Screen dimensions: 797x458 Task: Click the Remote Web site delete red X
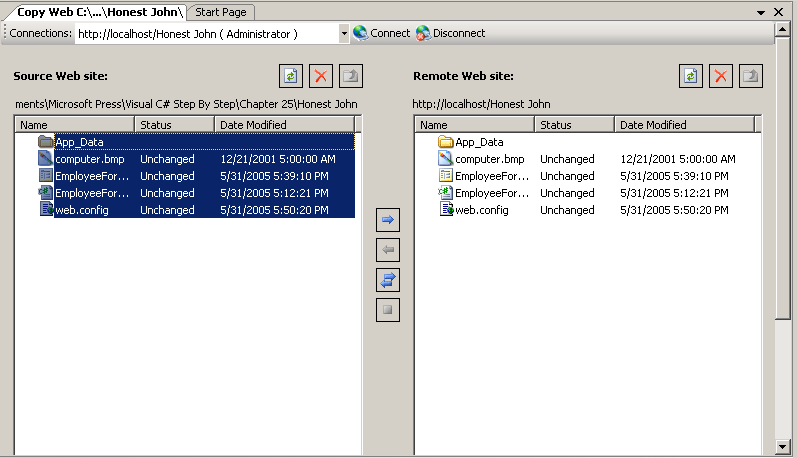pos(721,76)
